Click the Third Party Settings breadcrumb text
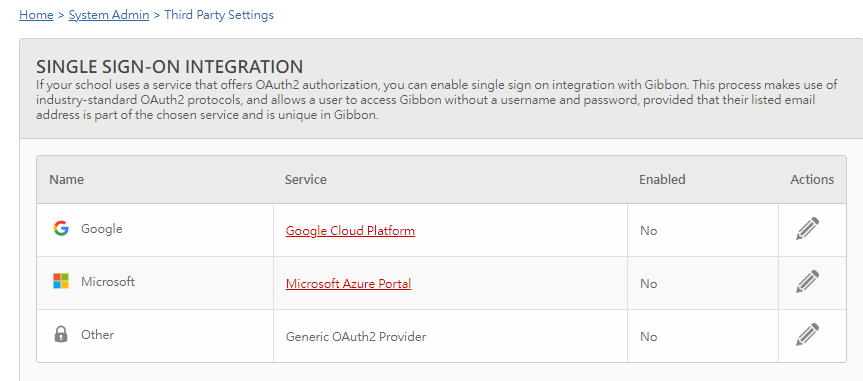 [x=219, y=15]
